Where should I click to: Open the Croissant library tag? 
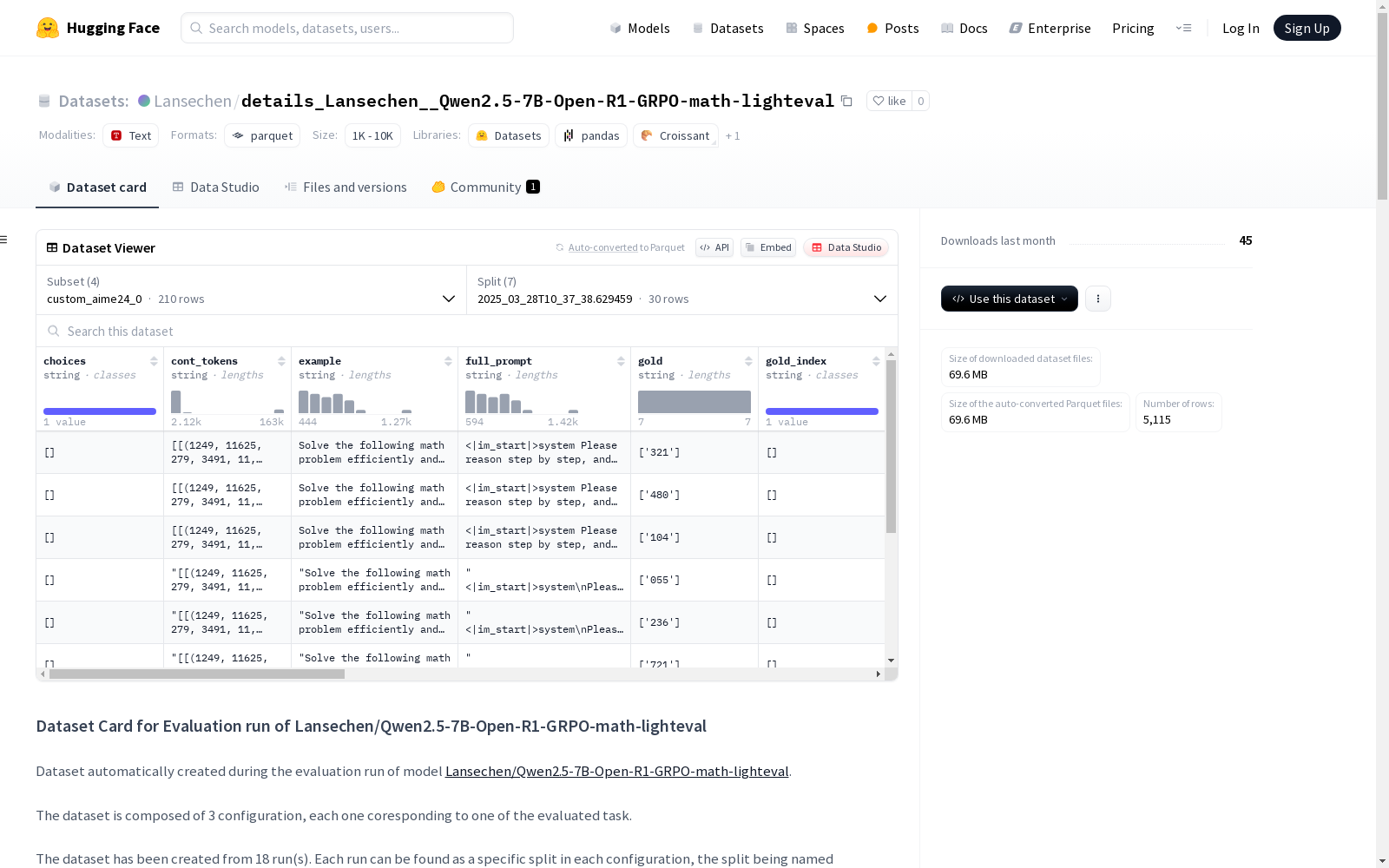[675, 135]
